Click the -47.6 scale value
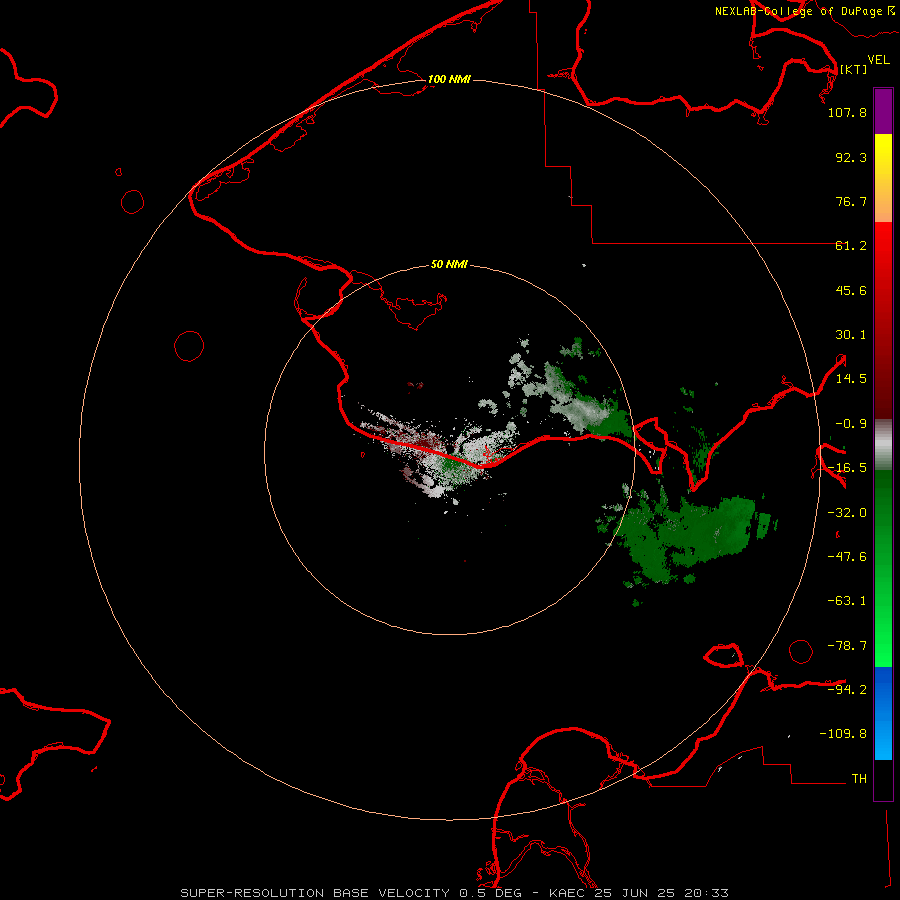The image size is (900, 900). [x=847, y=557]
